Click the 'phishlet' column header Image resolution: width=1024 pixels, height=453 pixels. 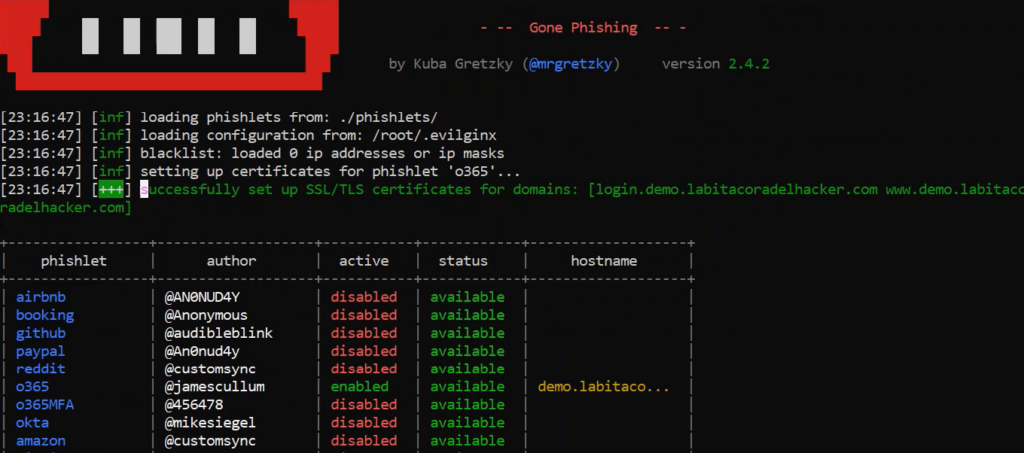pos(74,261)
